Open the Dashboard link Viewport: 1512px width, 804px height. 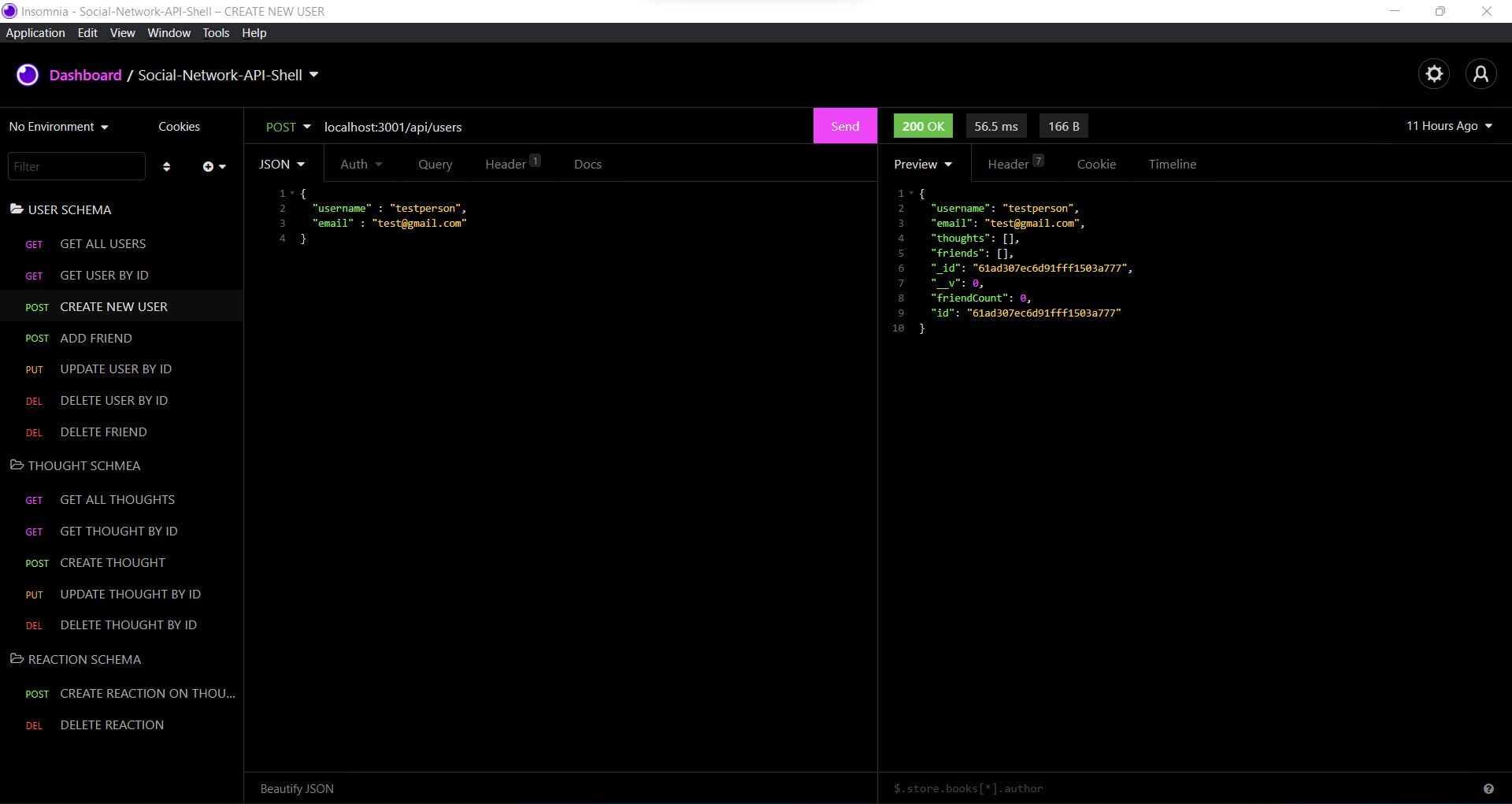click(x=85, y=75)
